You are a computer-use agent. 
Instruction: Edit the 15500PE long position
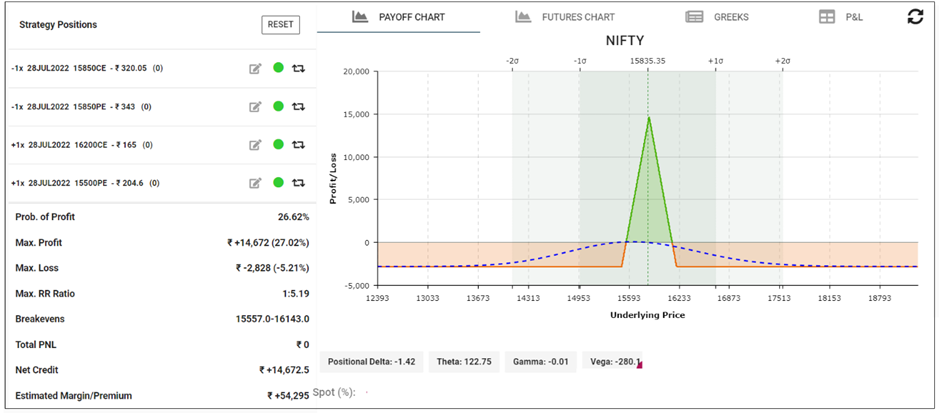point(255,183)
